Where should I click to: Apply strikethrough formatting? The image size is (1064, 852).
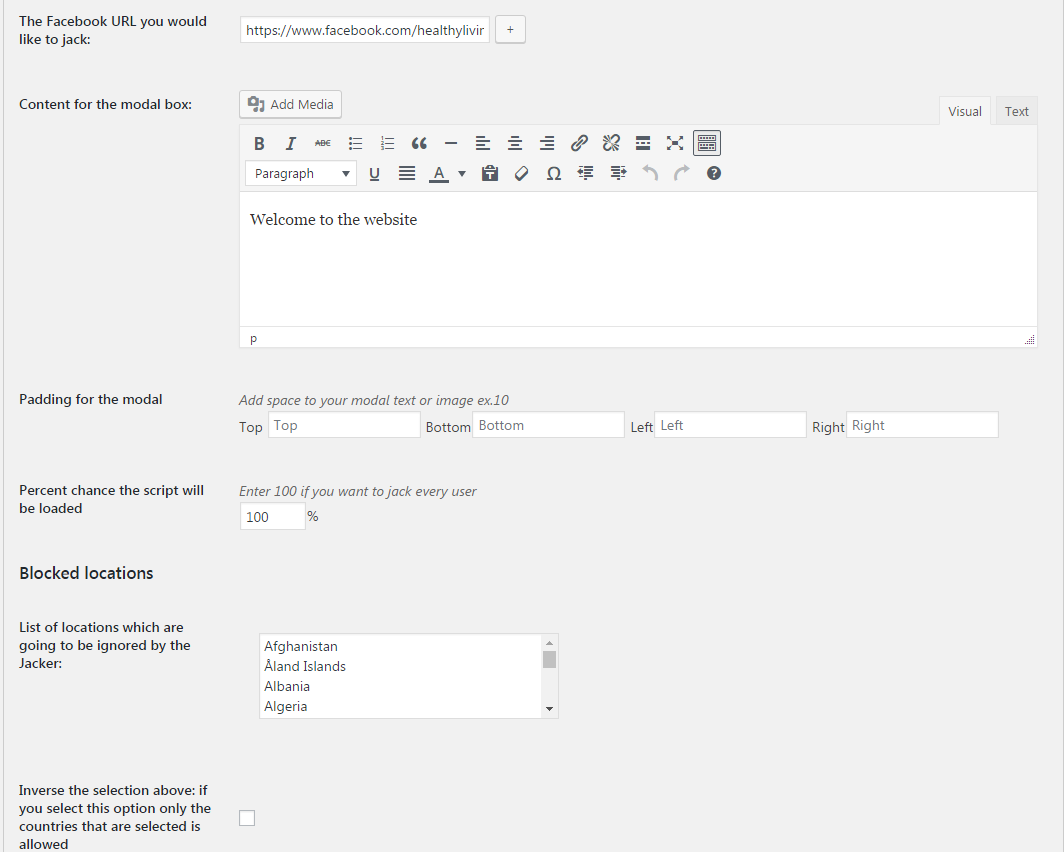[322, 143]
